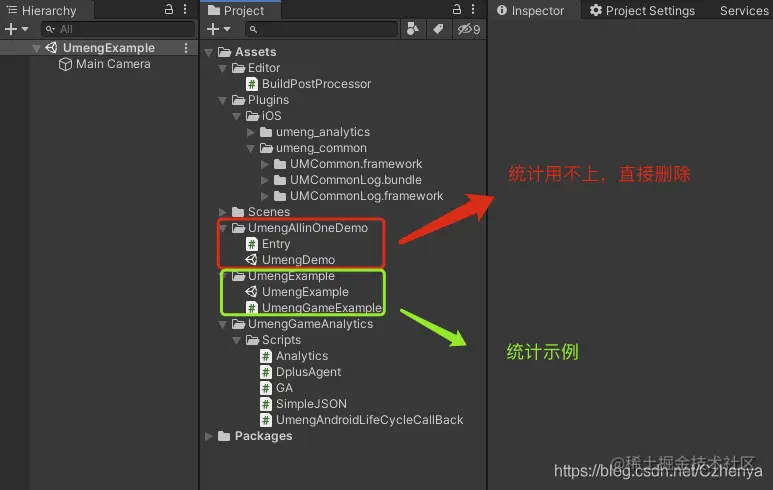The width and height of the screenshot is (773, 490).
Task: Select the SimpleJSON script icon
Action: 266,404
